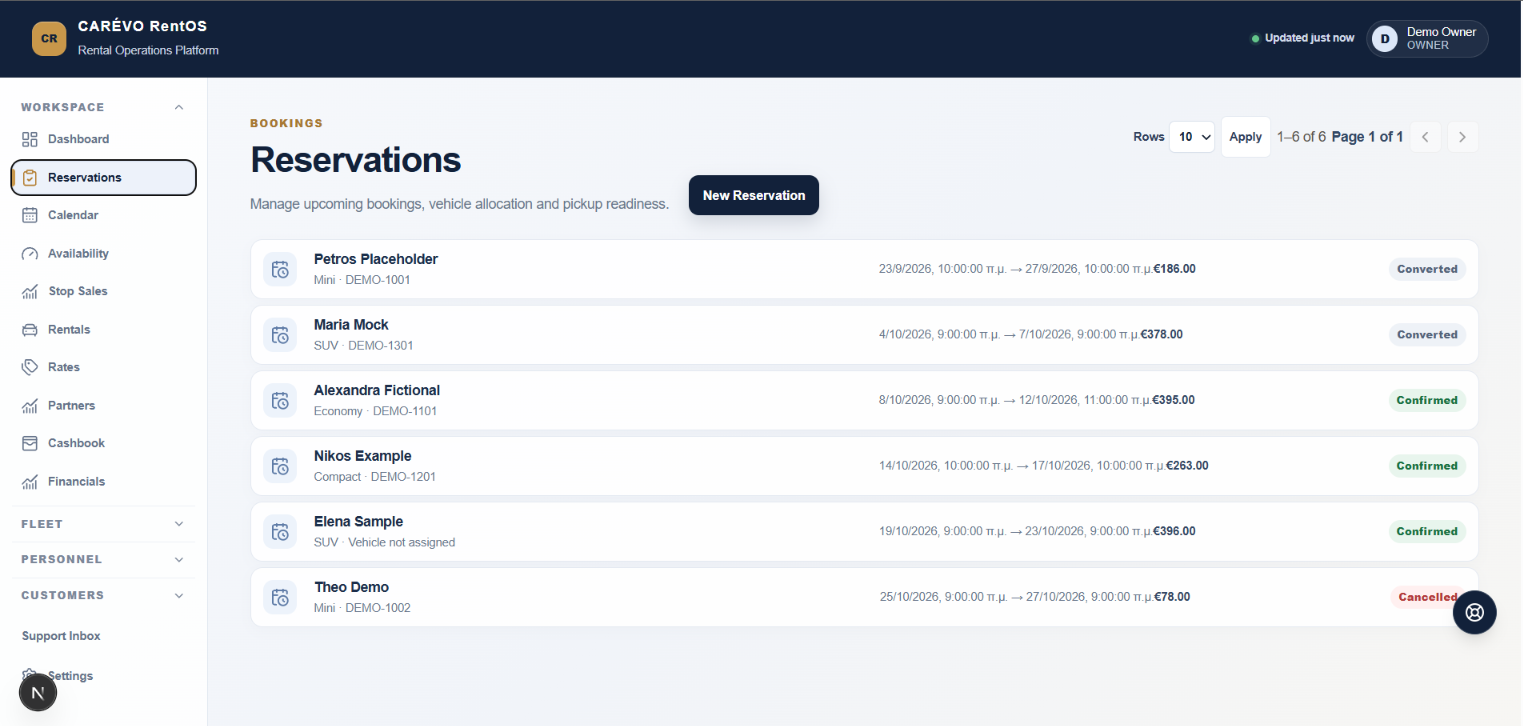Click the D avatar circle
This screenshot has height=726, width=1523.
(x=1384, y=39)
